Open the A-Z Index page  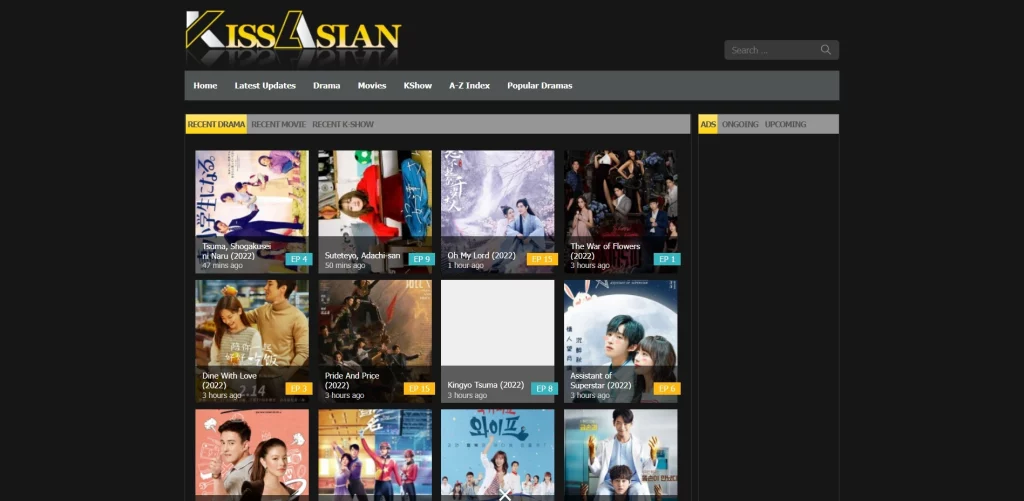pyautogui.click(x=470, y=86)
